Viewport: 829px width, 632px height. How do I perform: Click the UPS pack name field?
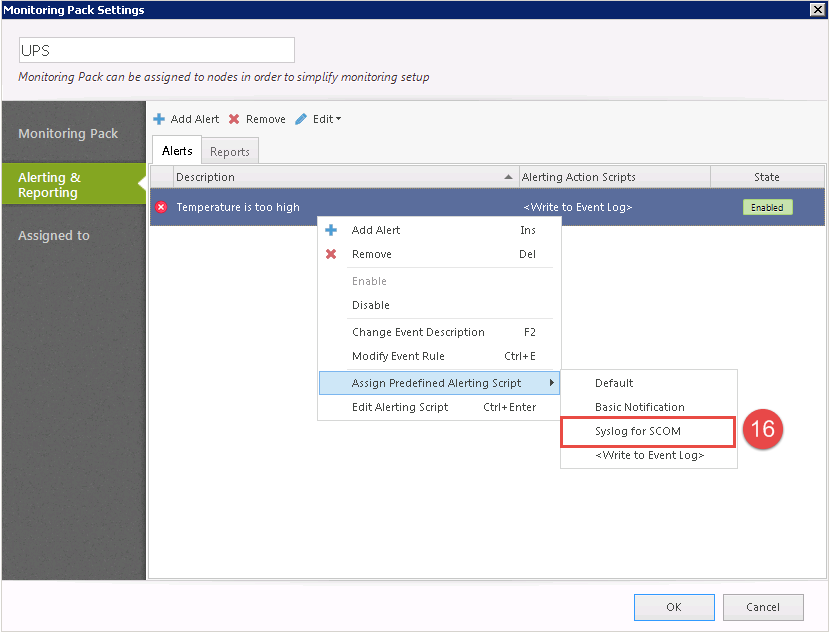click(156, 50)
